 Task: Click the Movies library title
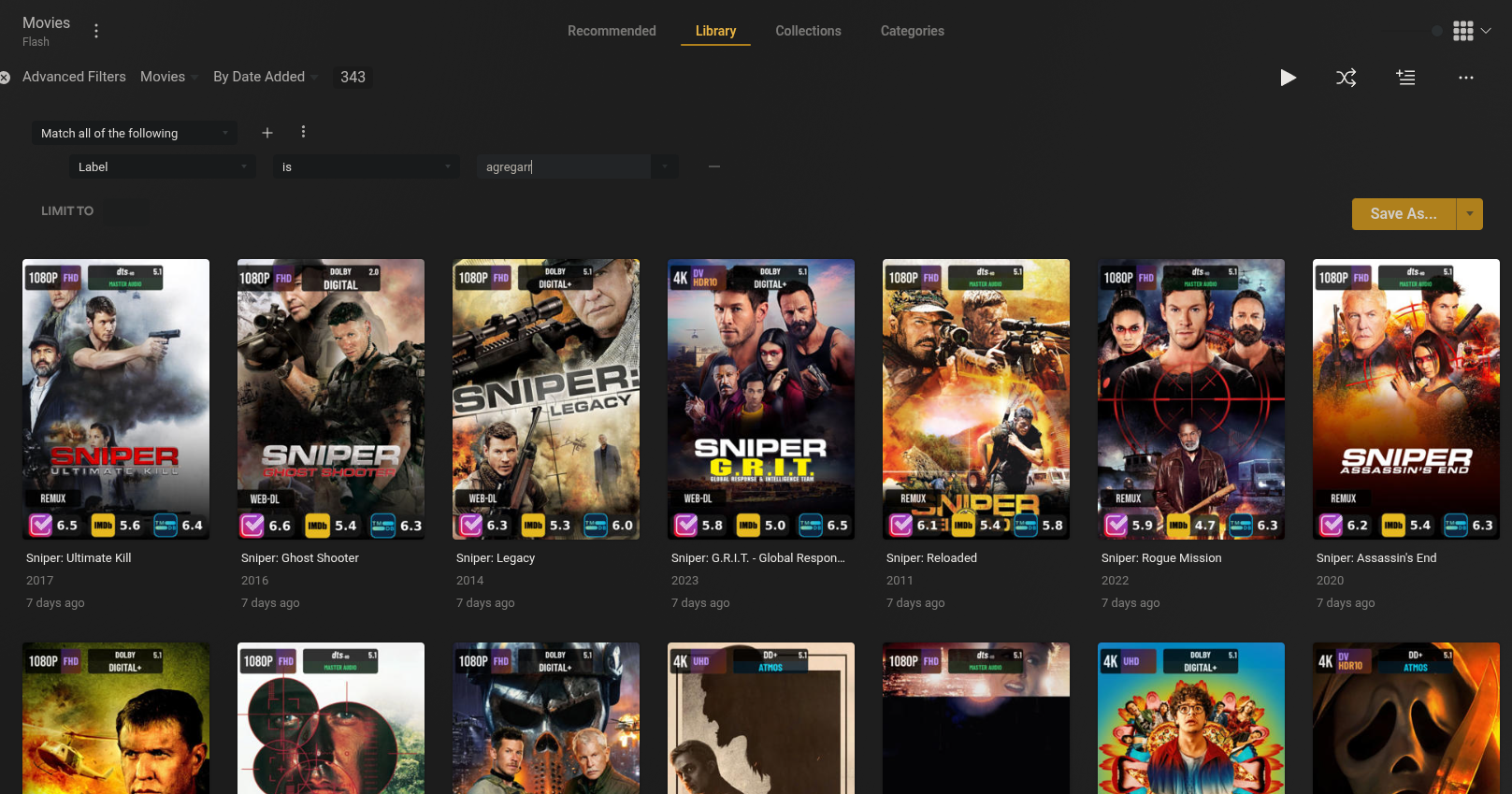(x=46, y=22)
